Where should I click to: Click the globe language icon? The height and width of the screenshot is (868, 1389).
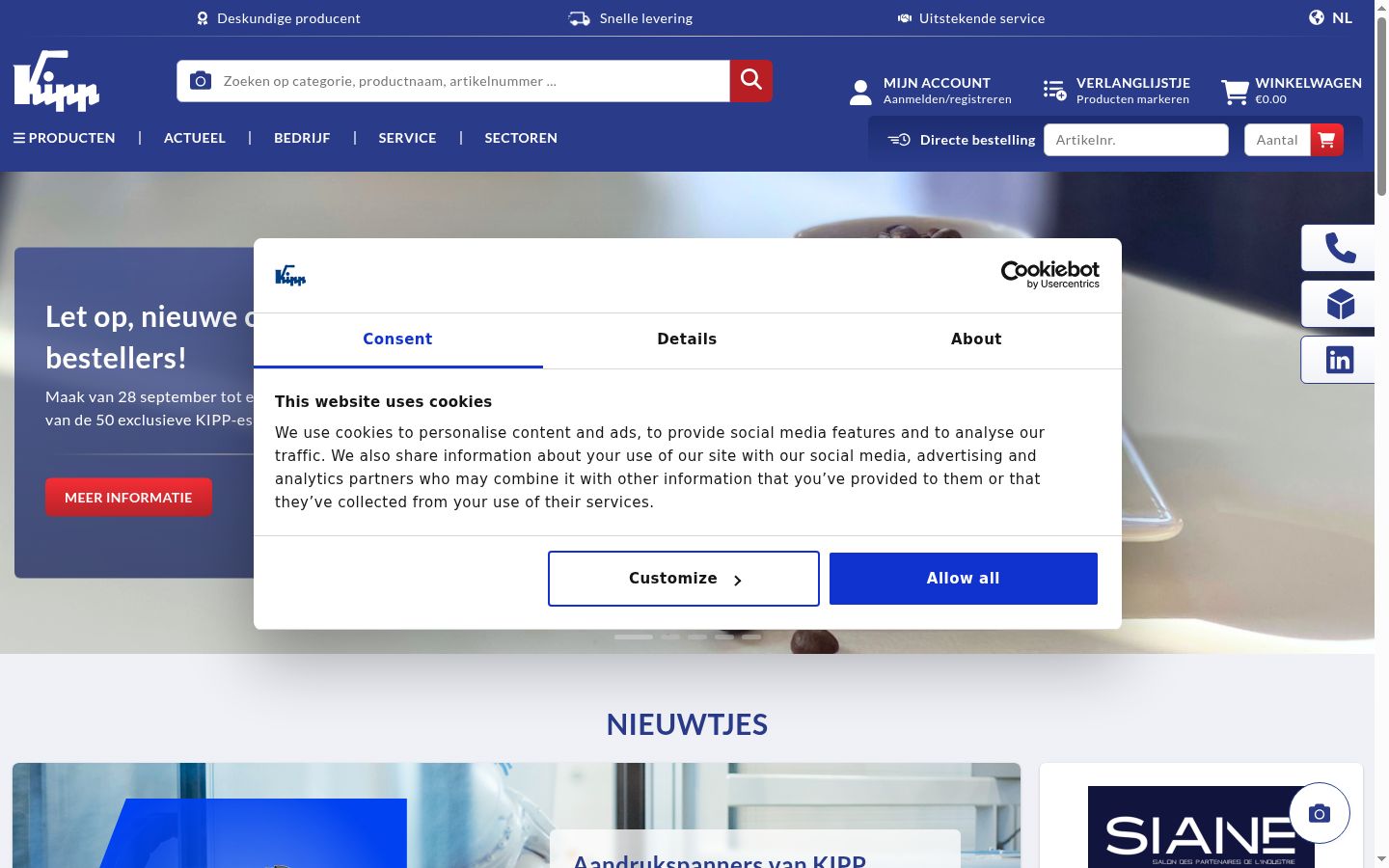[x=1317, y=17]
